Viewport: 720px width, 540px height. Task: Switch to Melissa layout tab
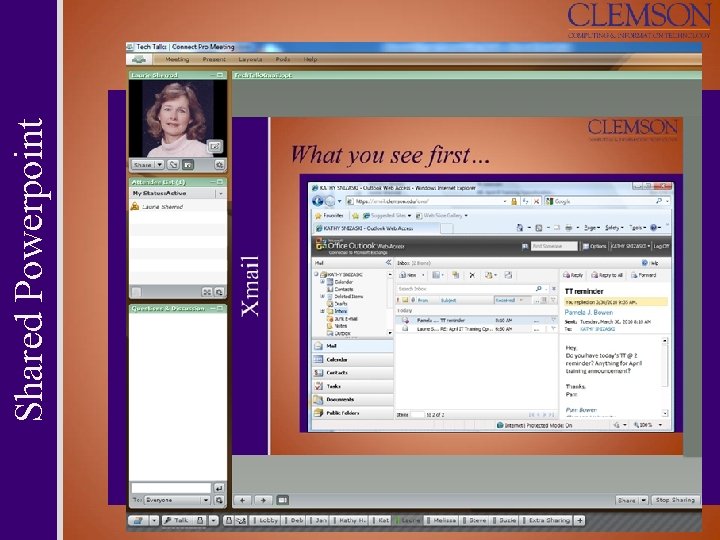click(x=443, y=520)
